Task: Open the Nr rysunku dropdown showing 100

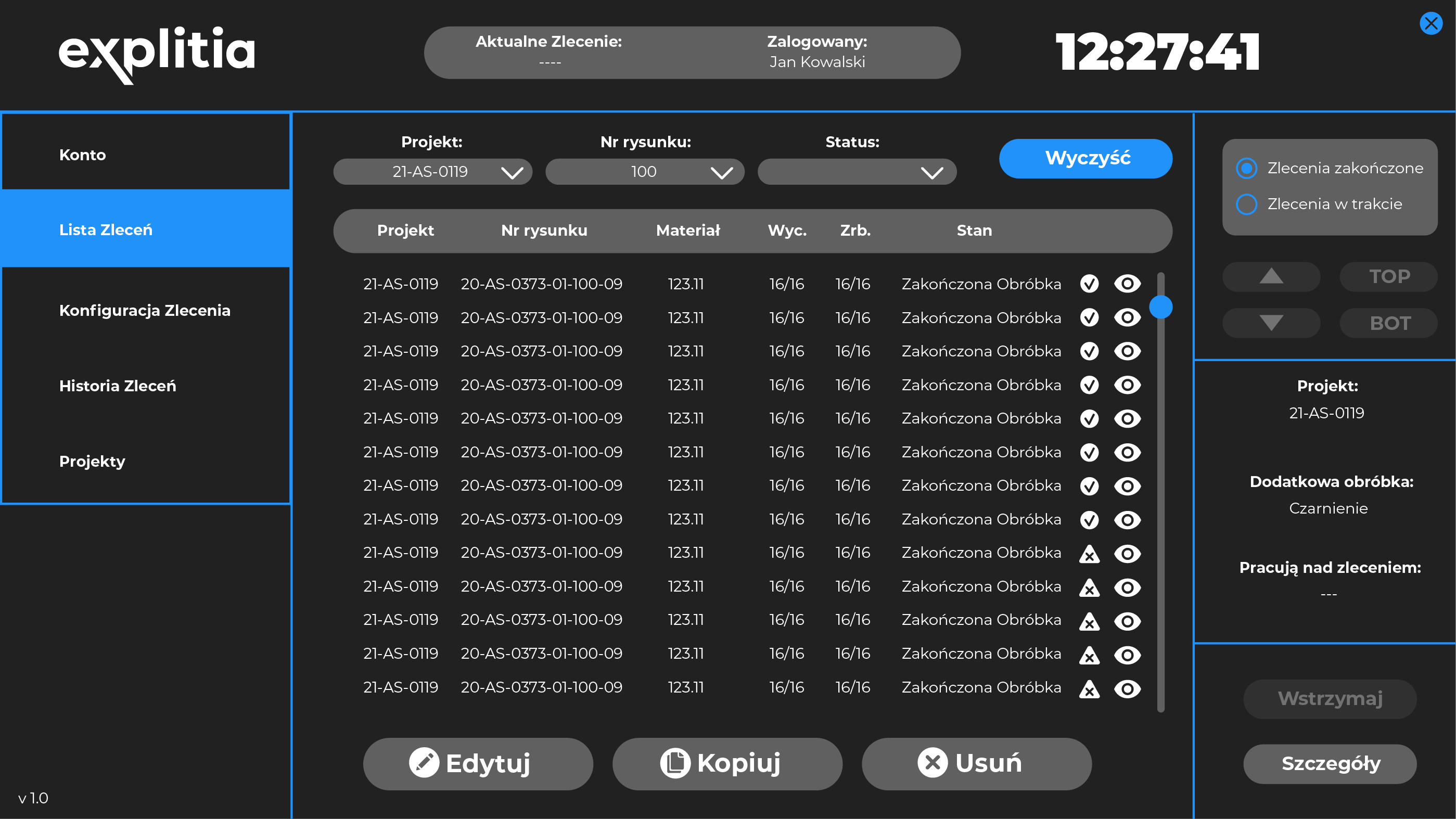Action: point(644,172)
